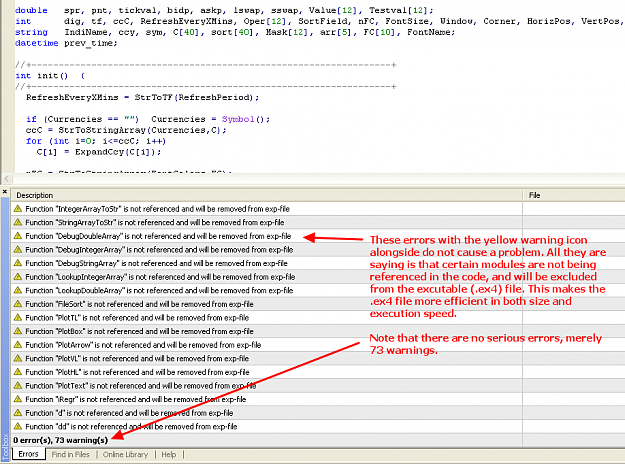Click the double variable declaration line
This screenshot has width=625, height=464.
pos(224,10)
